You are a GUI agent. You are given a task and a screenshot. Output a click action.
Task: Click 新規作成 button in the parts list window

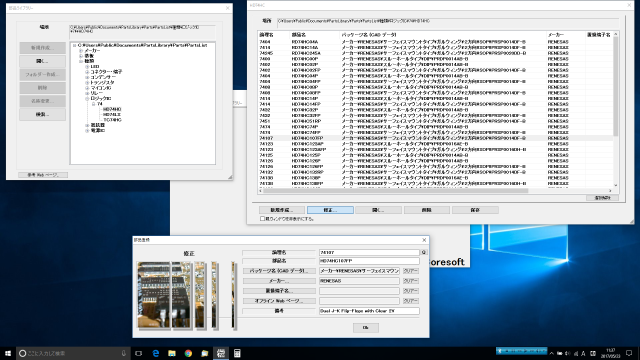click(282, 210)
